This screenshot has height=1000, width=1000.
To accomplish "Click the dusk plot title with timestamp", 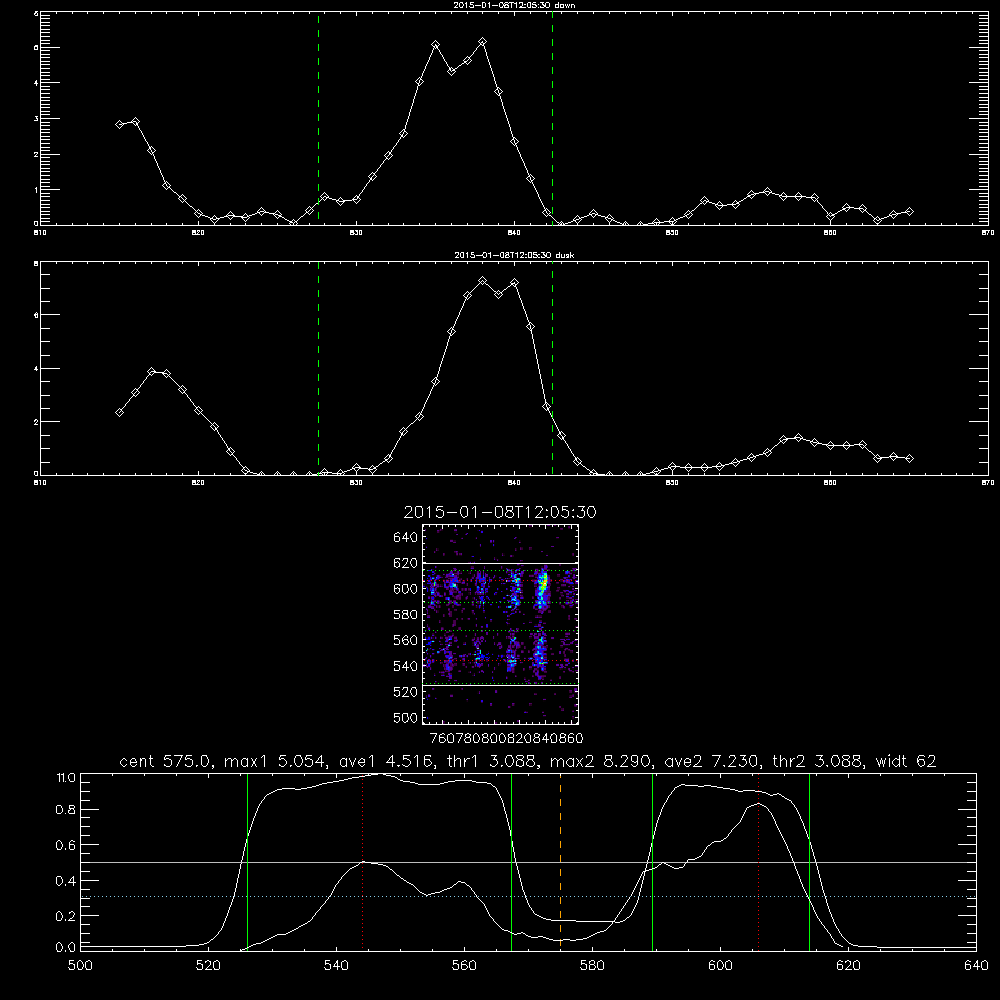I will (514, 255).
